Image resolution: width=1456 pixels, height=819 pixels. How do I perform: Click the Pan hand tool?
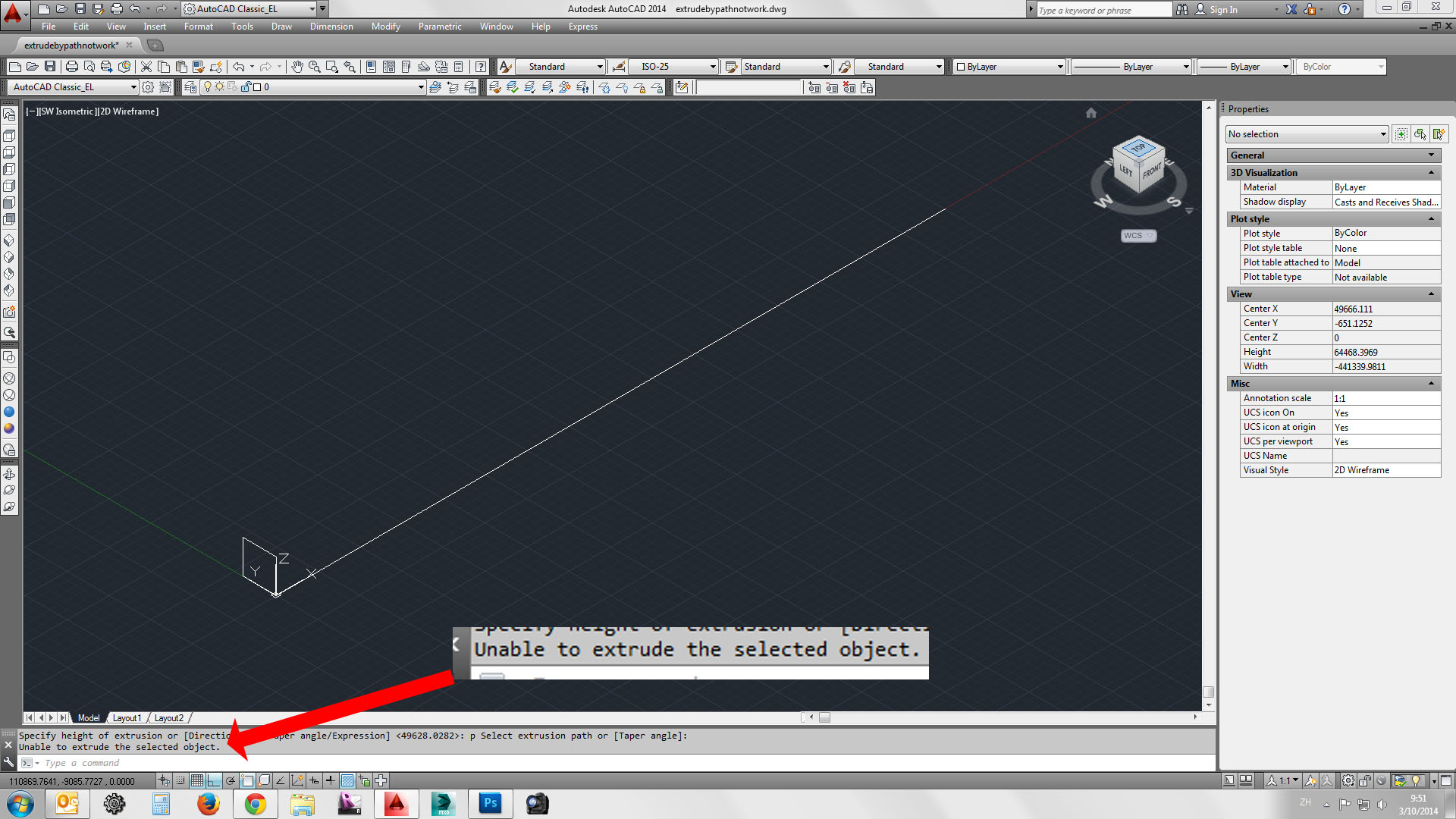pyautogui.click(x=297, y=67)
